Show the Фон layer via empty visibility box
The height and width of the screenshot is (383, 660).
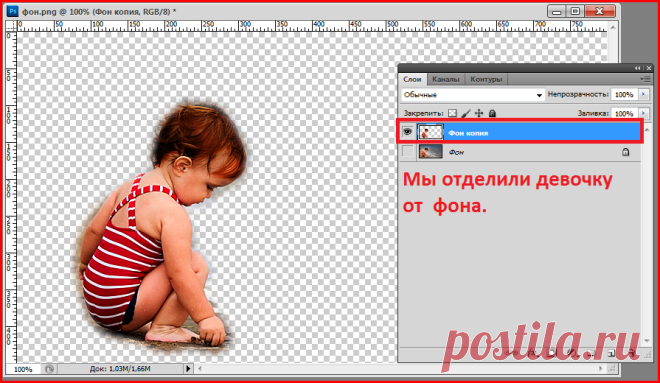pyautogui.click(x=407, y=152)
